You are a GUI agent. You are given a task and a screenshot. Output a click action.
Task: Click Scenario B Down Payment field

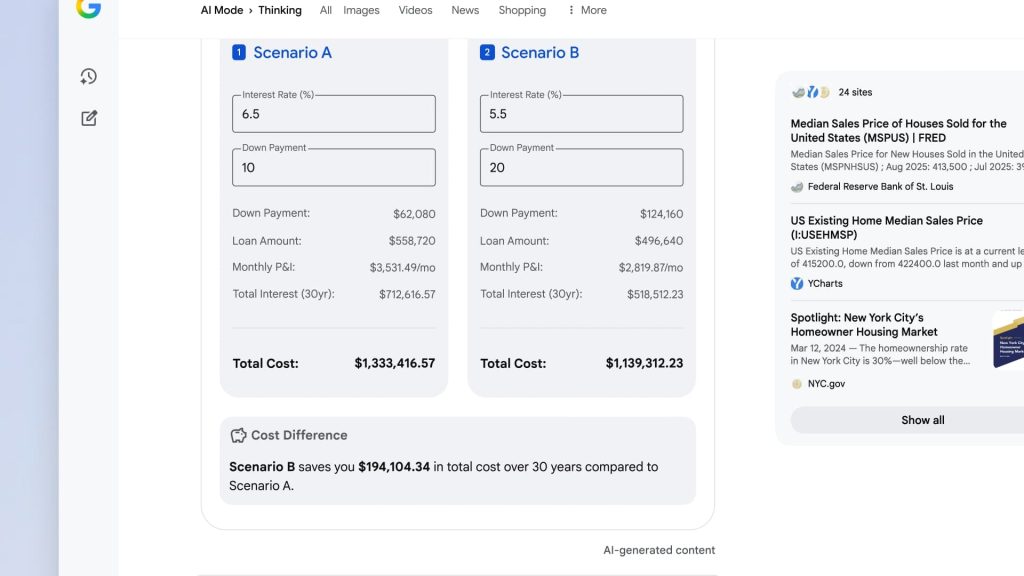(581, 168)
